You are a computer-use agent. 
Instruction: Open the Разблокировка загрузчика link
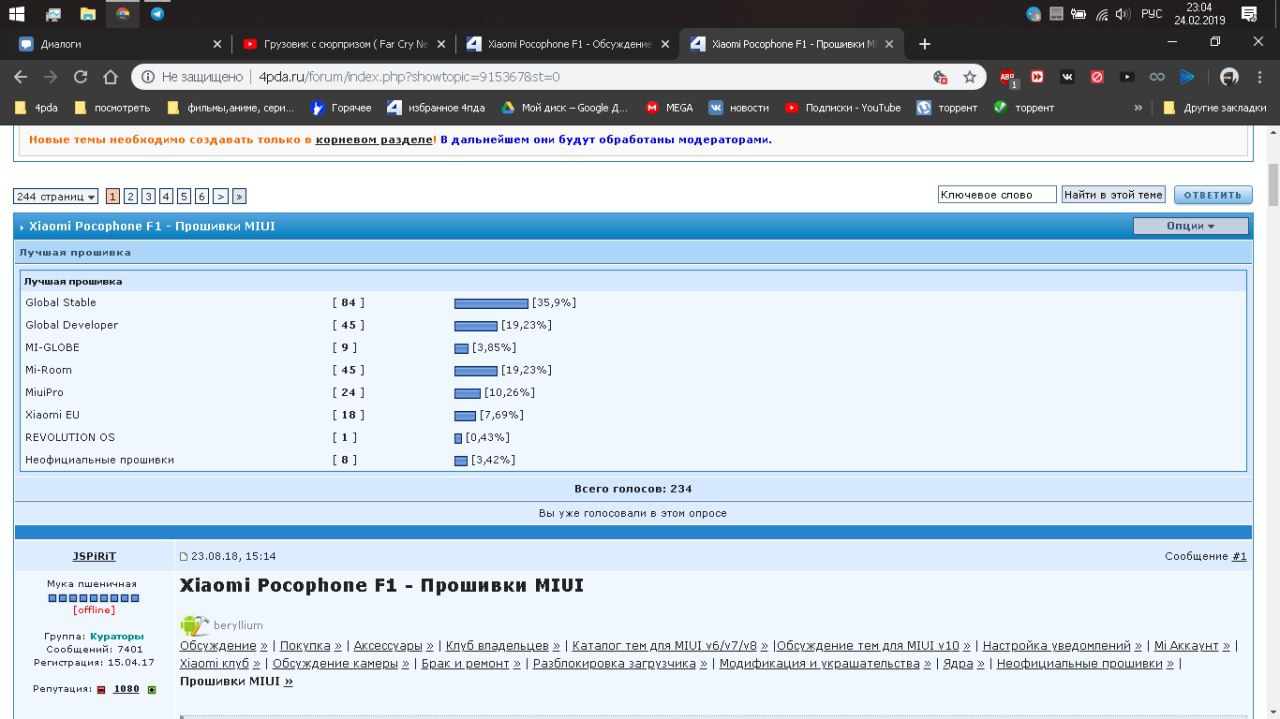tap(614, 663)
